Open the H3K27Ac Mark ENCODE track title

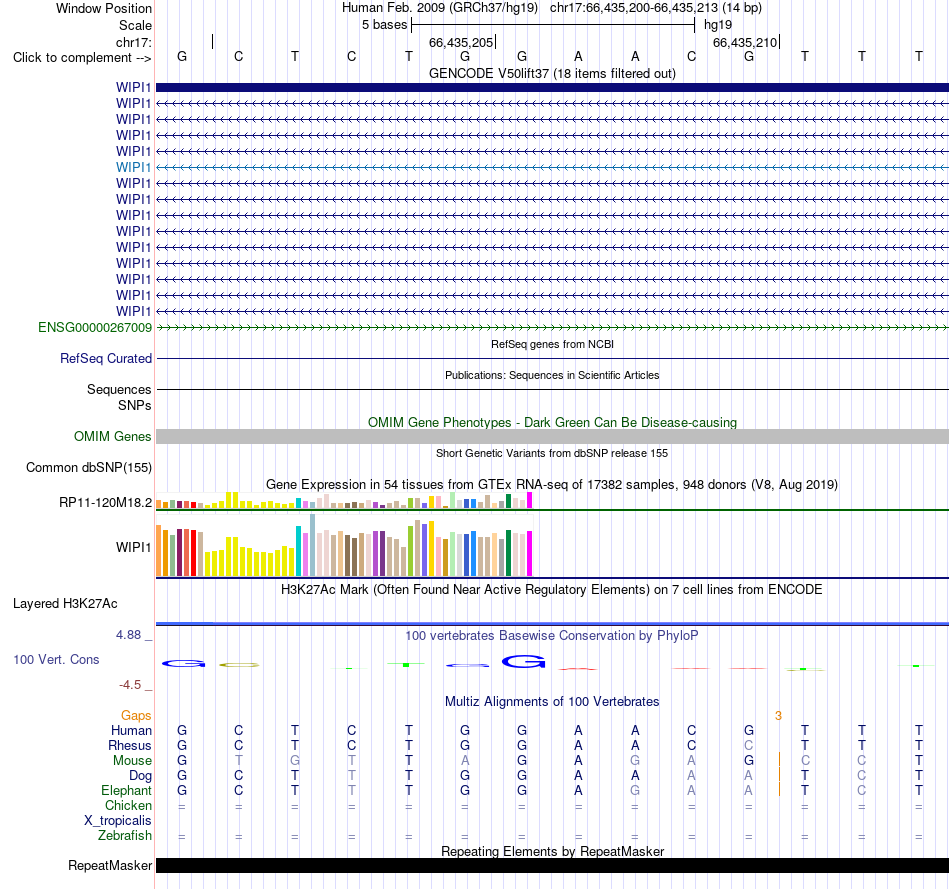(552, 590)
